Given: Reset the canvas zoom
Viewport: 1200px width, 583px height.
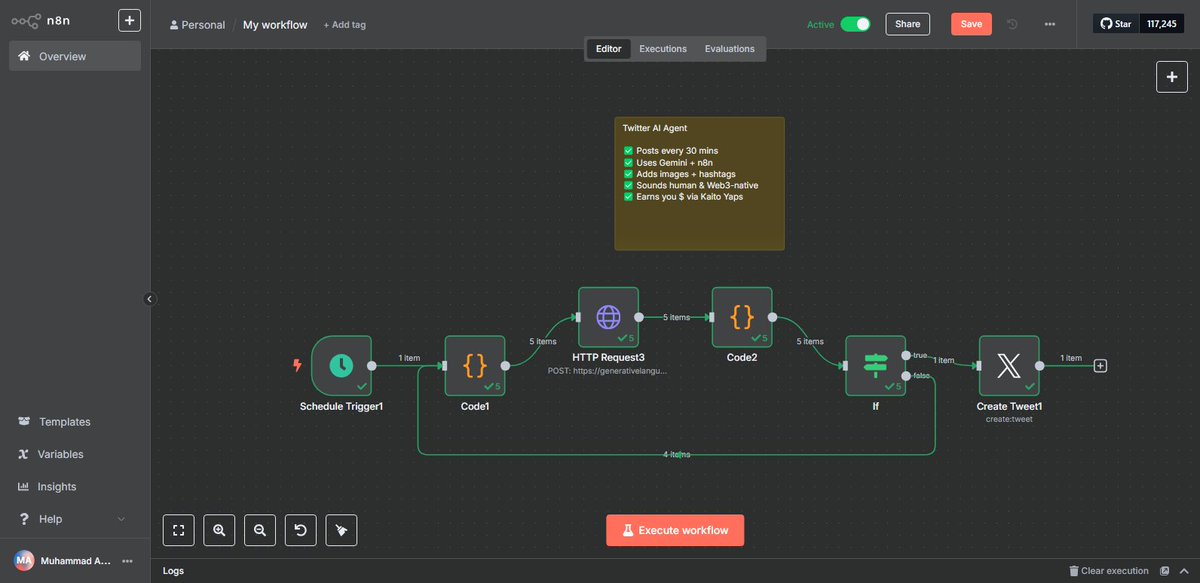Looking at the screenshot, I should [301, 530].
